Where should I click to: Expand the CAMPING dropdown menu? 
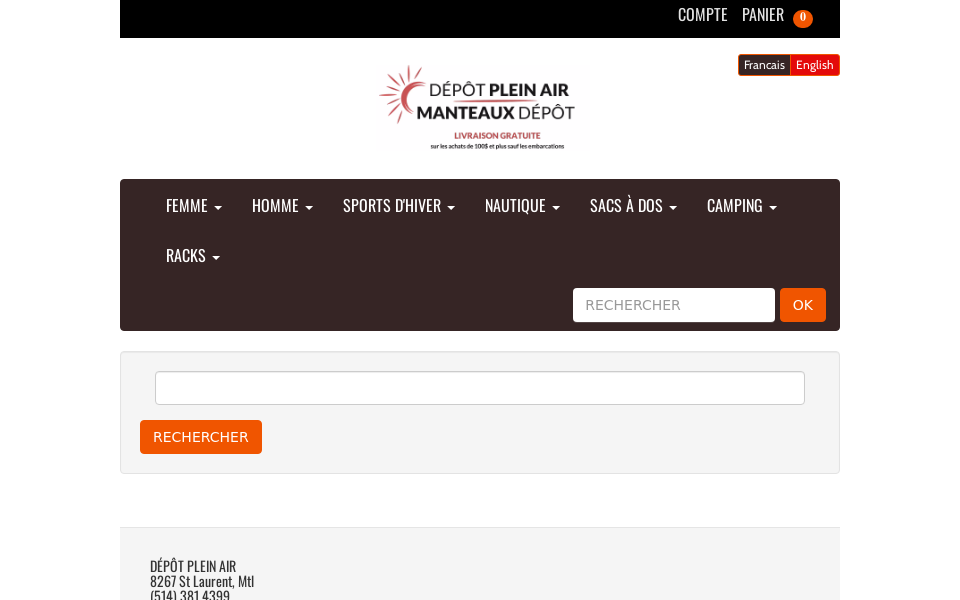coord(741,205)
